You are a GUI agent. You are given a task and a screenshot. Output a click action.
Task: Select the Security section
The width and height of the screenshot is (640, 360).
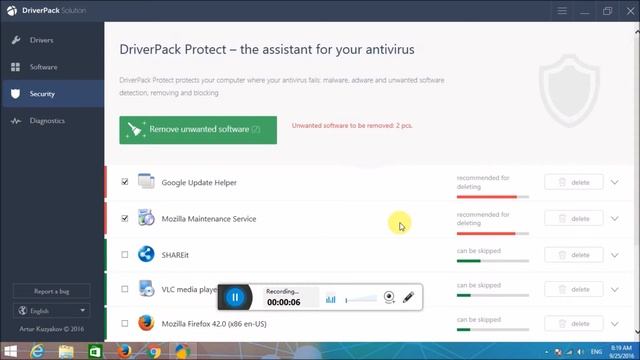tap(52, 94)
